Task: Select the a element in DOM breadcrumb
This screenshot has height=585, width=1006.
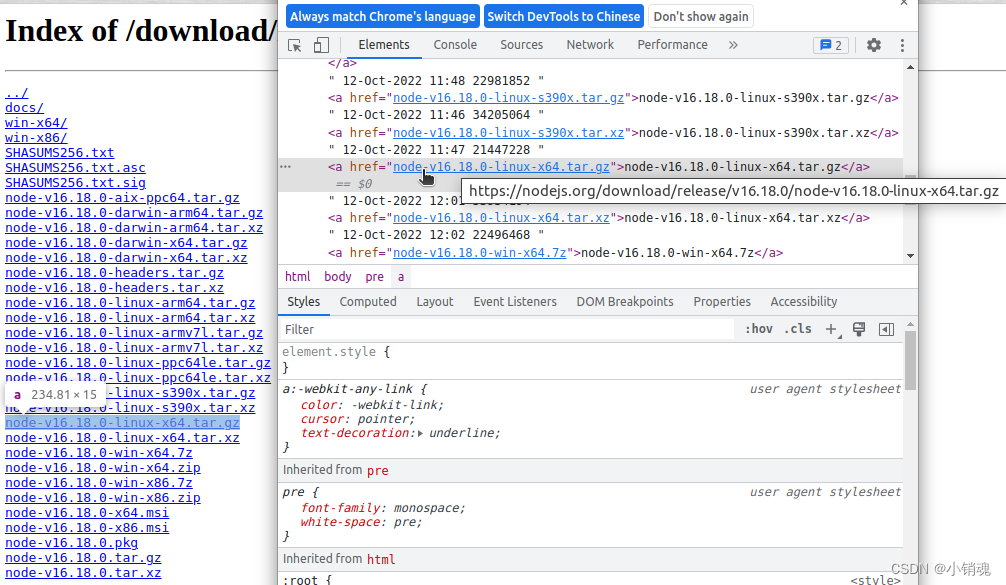Action: [x=401, y=276]
